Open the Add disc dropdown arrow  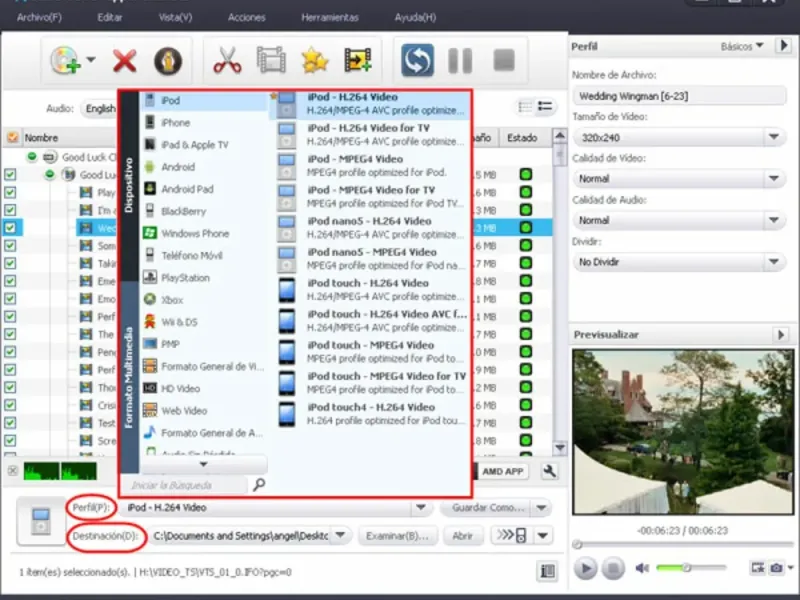[x=91, y=60]
